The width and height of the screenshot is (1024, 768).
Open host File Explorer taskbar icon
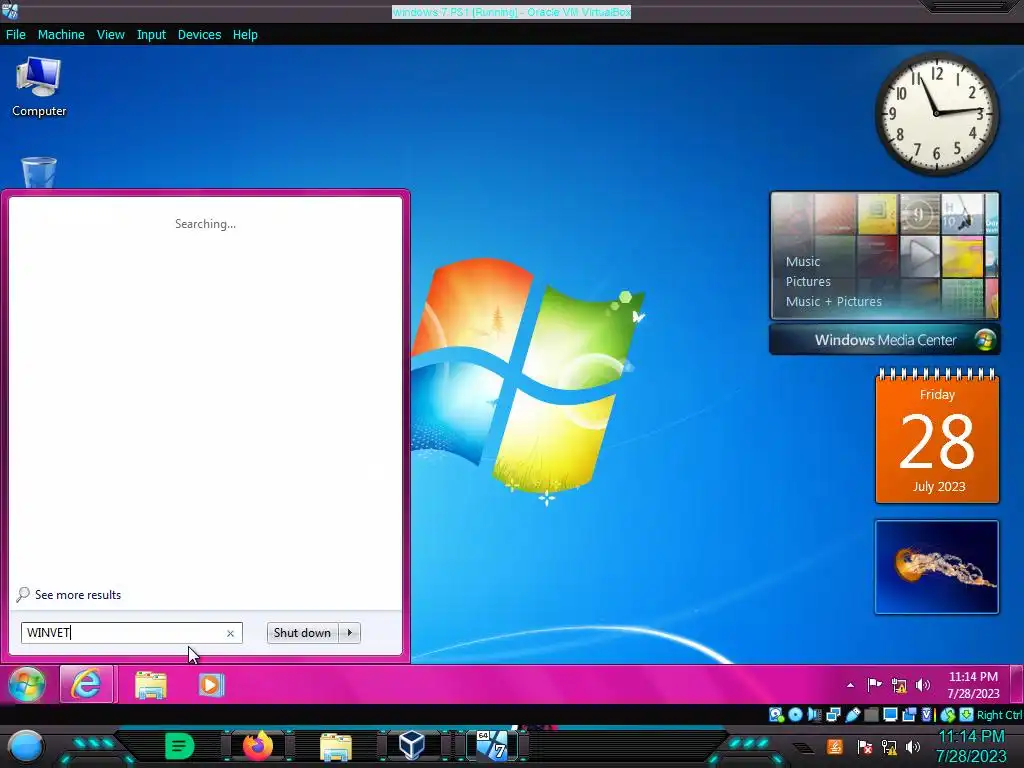[336, 746]
